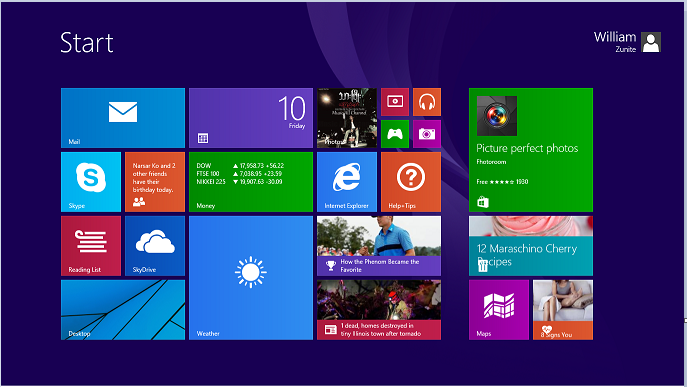Launch the Music headphones tile
687x387 pixels.
pos(427,102)
